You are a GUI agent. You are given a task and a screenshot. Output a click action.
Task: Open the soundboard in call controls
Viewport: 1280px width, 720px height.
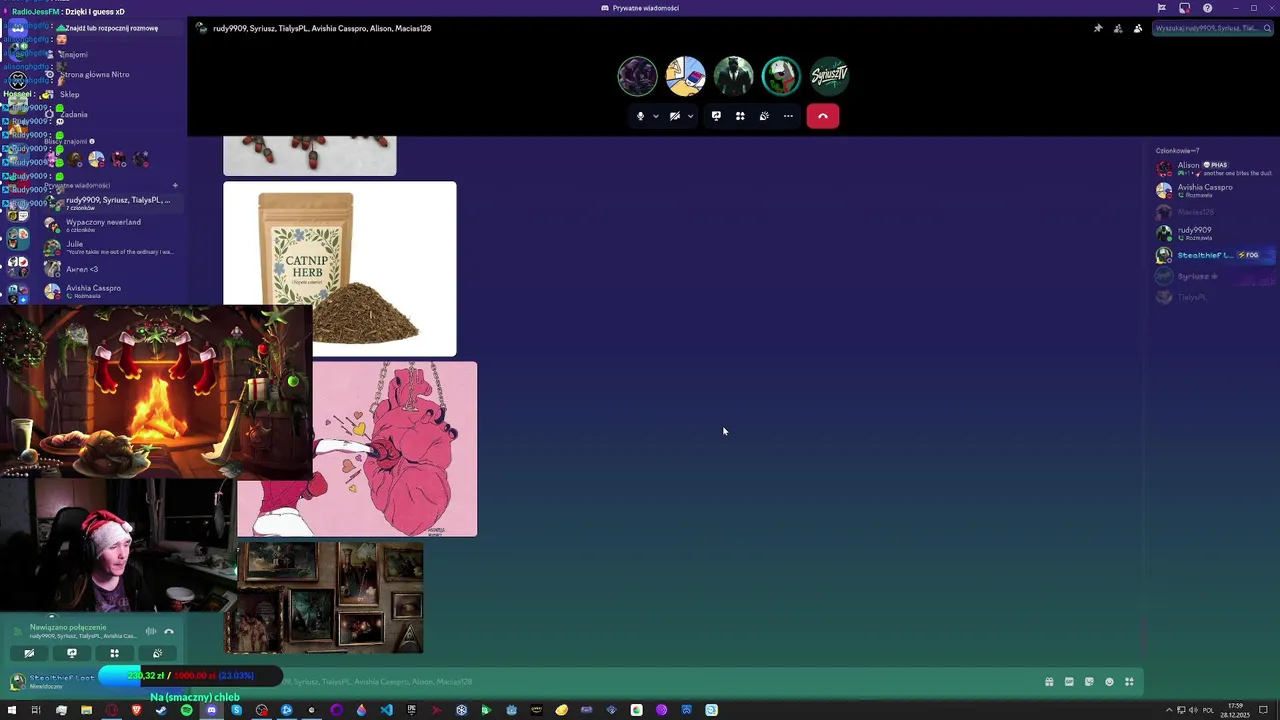pyautogui.click(x=764, y=116)
